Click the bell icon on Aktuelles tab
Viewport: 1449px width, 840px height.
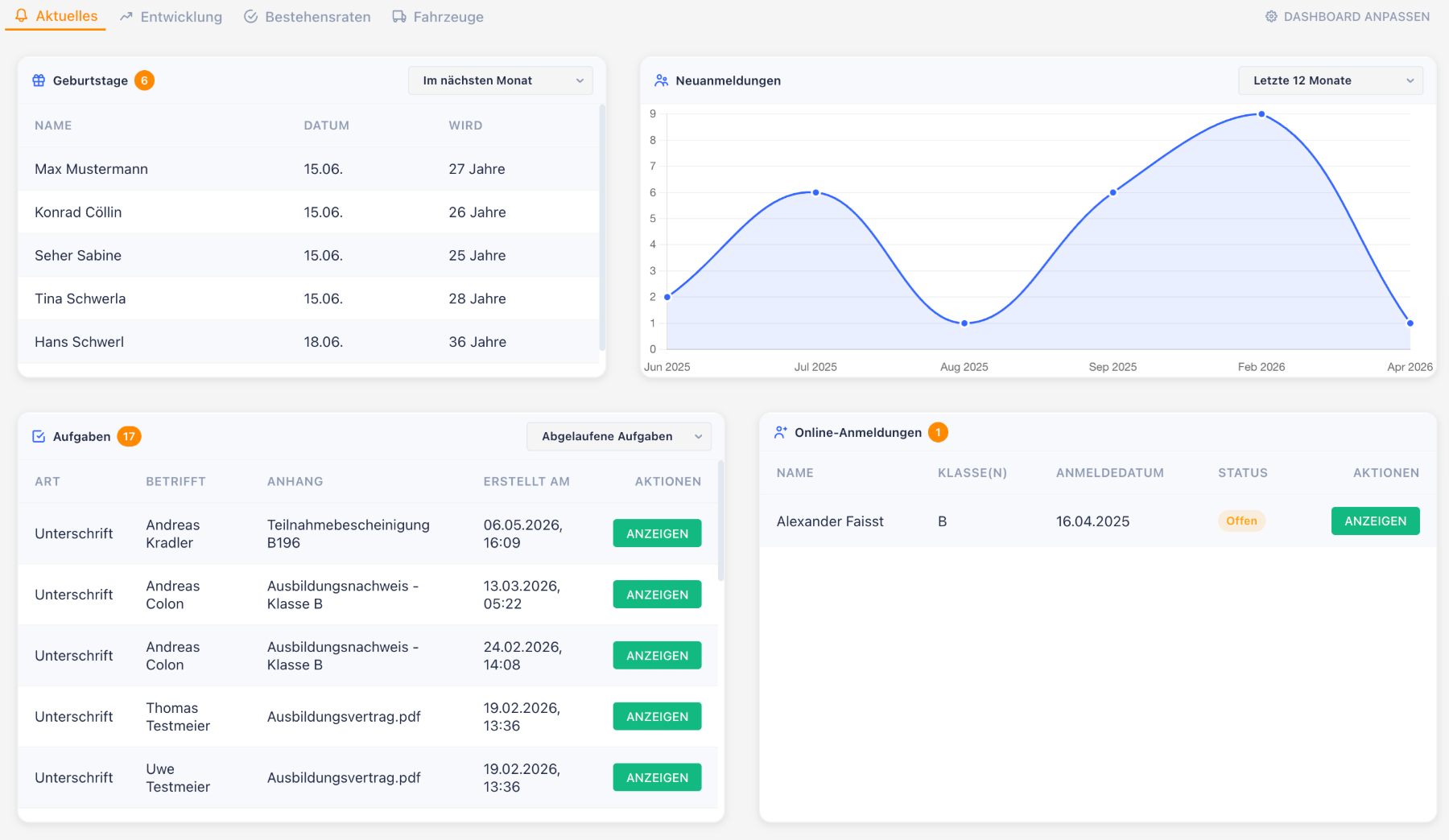pos(22,16)
